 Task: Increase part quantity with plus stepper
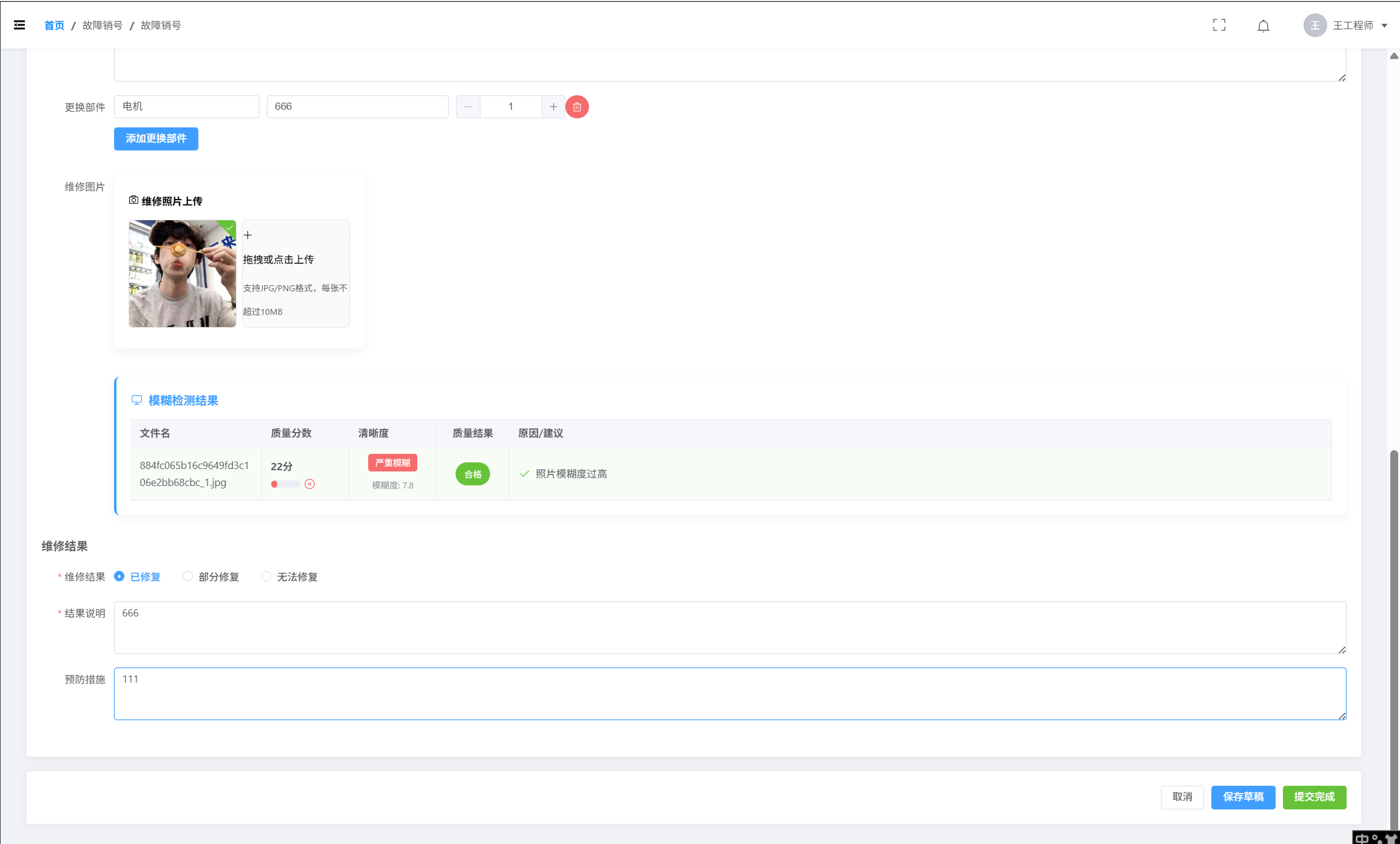pyautogui.click(x=553, y=107)
